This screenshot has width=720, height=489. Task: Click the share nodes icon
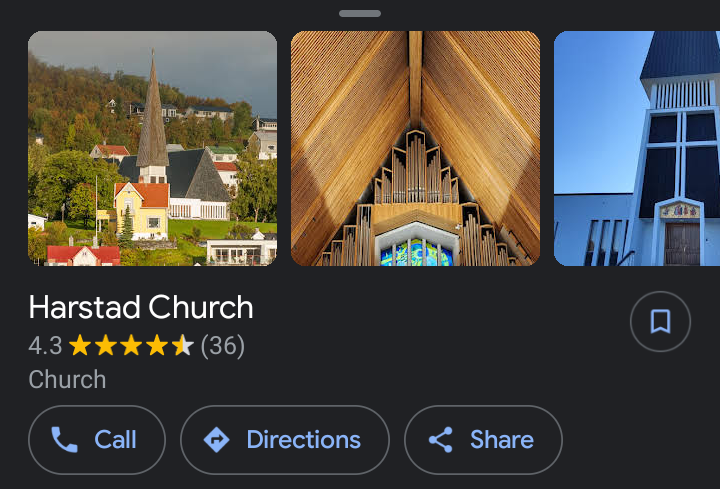click(440, 440)
